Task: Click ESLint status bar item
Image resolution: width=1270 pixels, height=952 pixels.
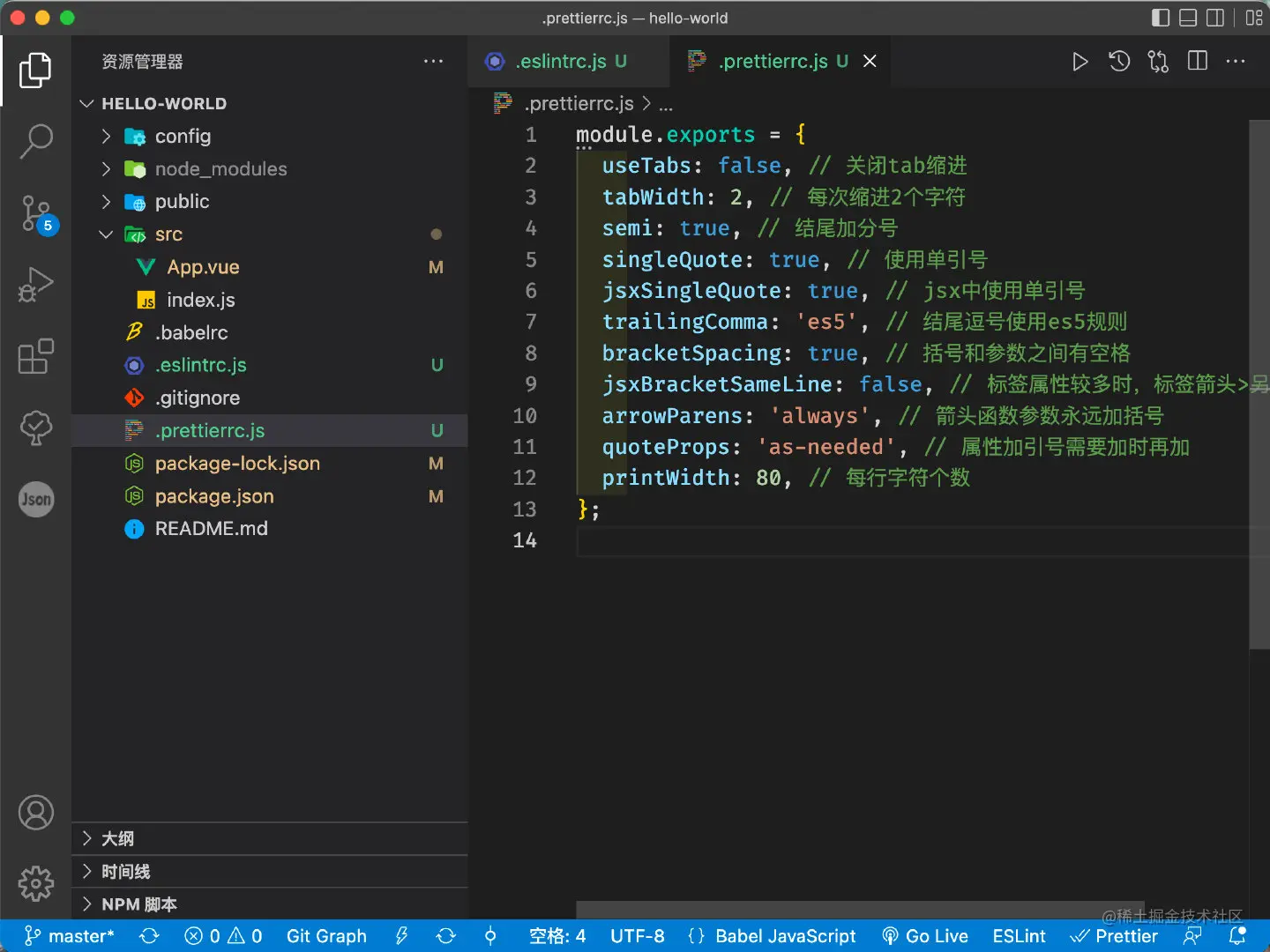Action: coord(1019,936)
